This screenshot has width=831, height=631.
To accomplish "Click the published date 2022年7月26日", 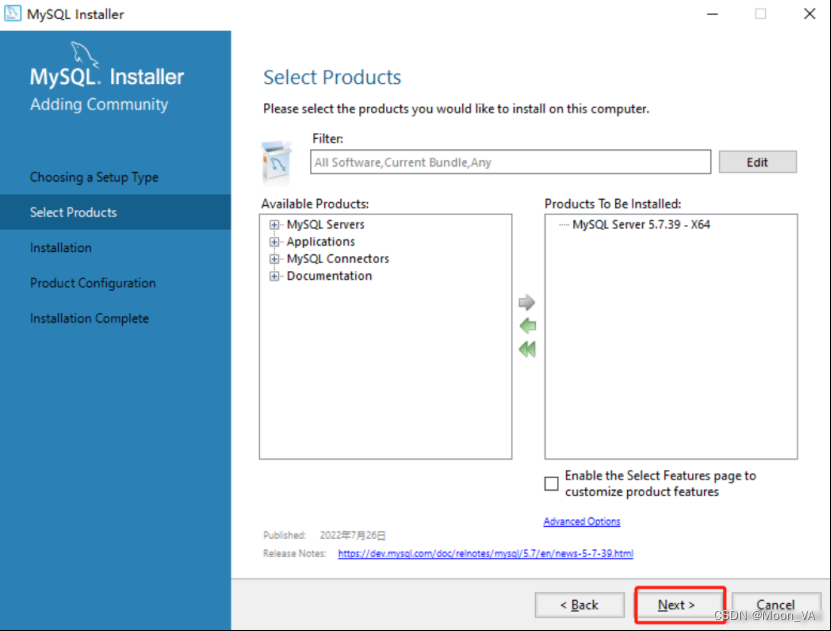I will (x=352, y=535).
